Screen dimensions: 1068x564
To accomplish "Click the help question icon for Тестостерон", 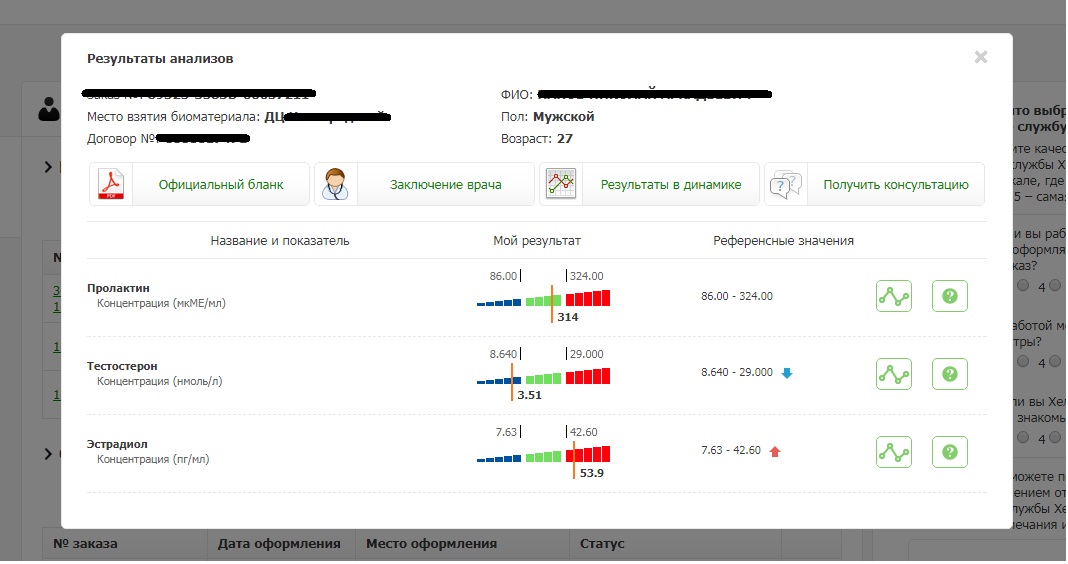I will tap(950, 374).
